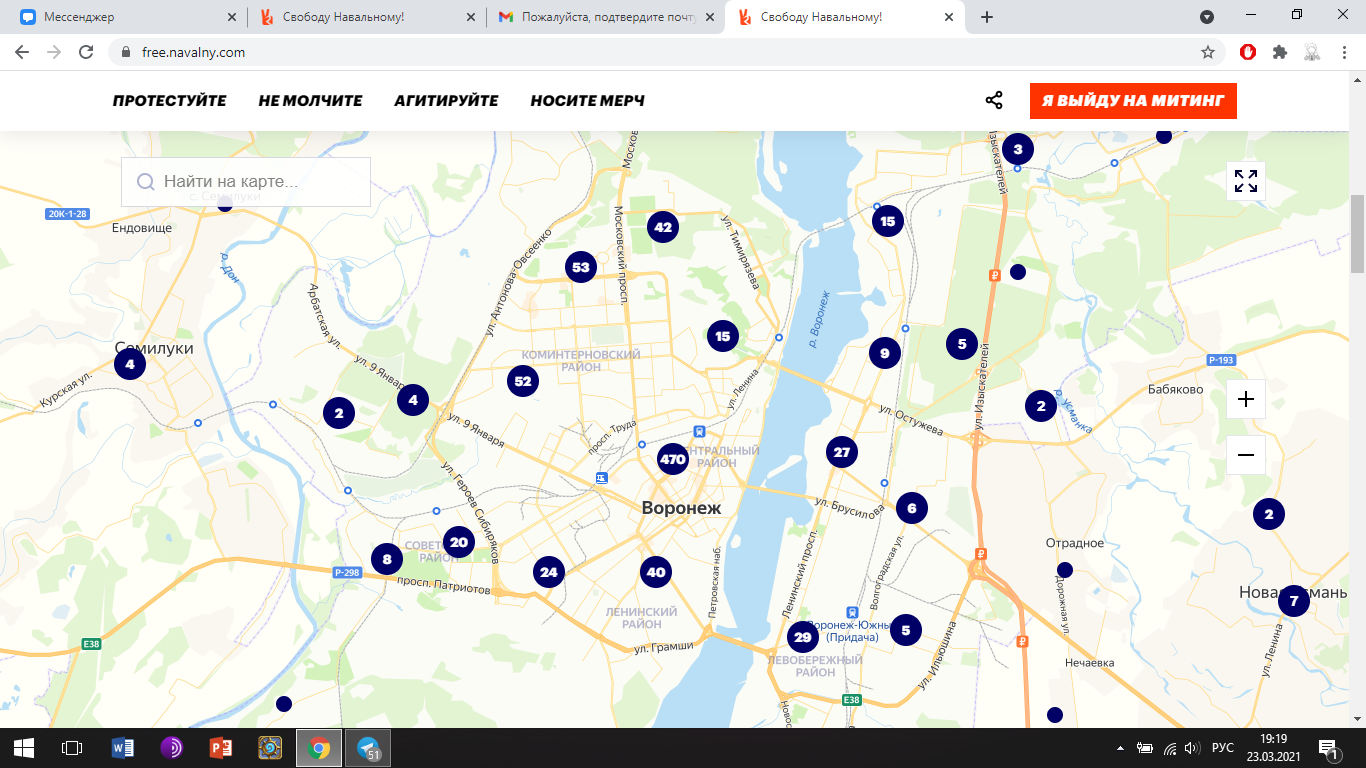
Task: Open cluster marker 8 by Р-298 road
Action: (387, 559)
